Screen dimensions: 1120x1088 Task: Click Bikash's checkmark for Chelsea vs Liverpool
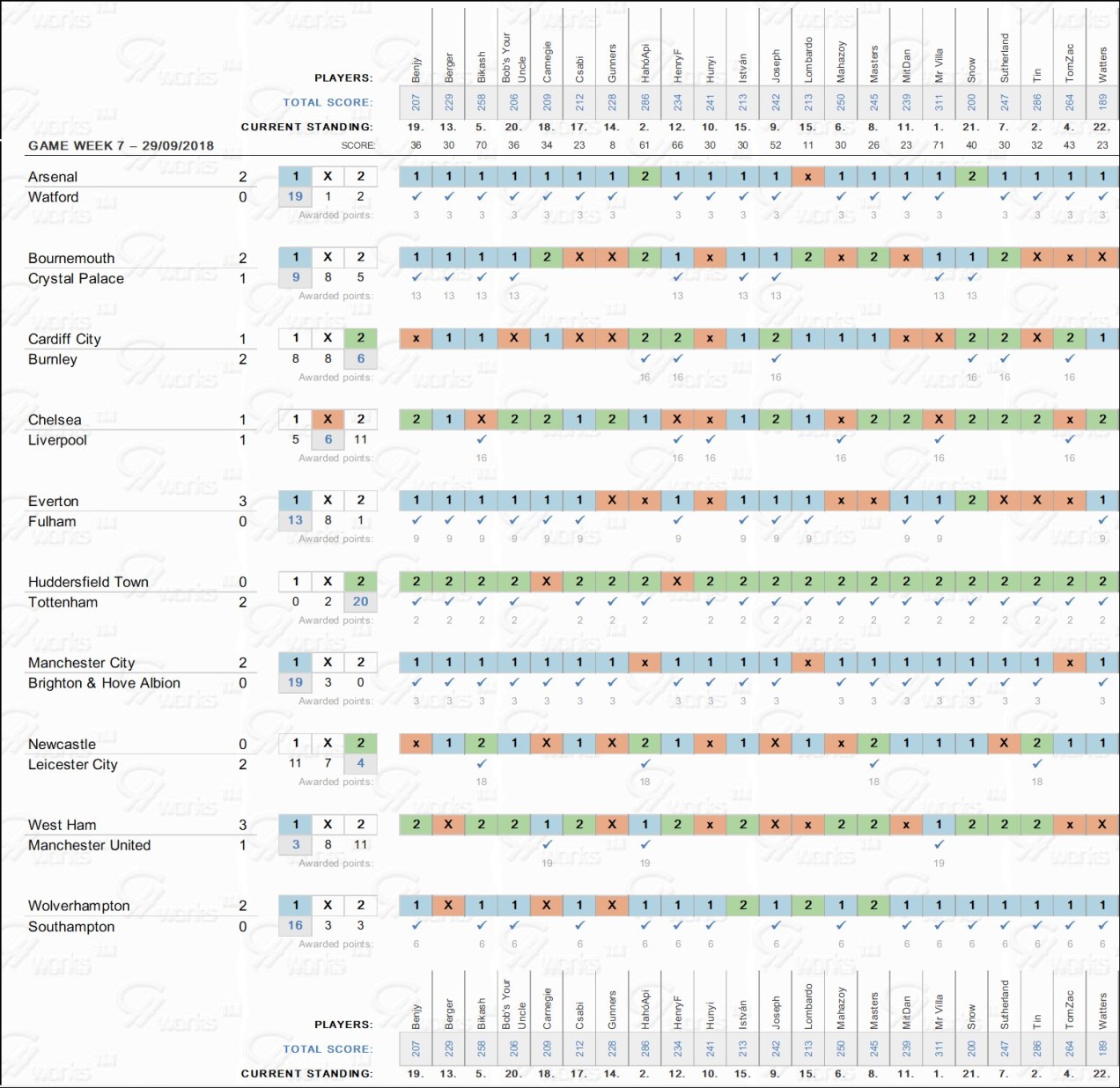[x=482, y=439]
